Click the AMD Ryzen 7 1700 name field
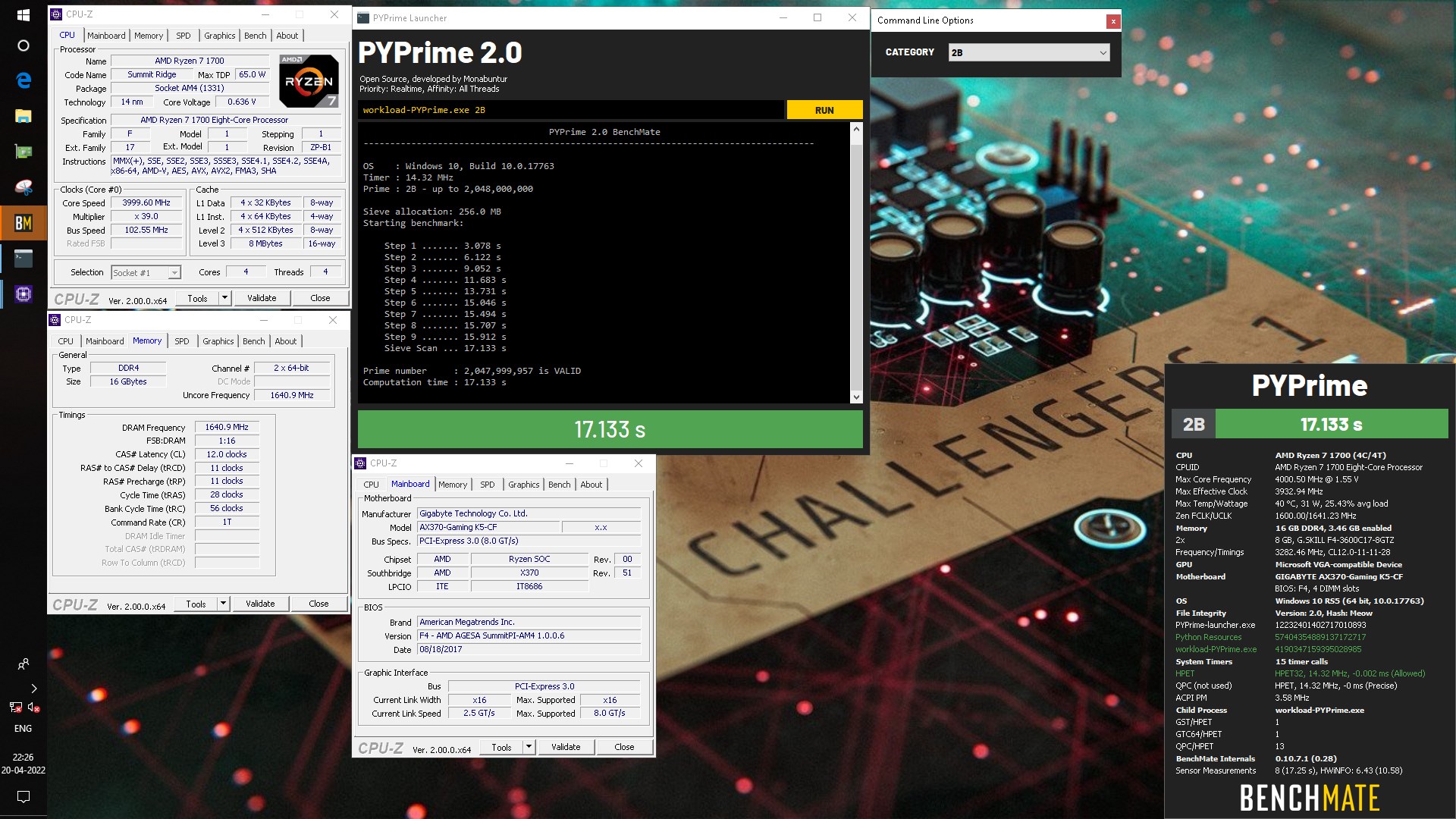The height and width of the screenshot is (819, 1456). tap(190, 61)
